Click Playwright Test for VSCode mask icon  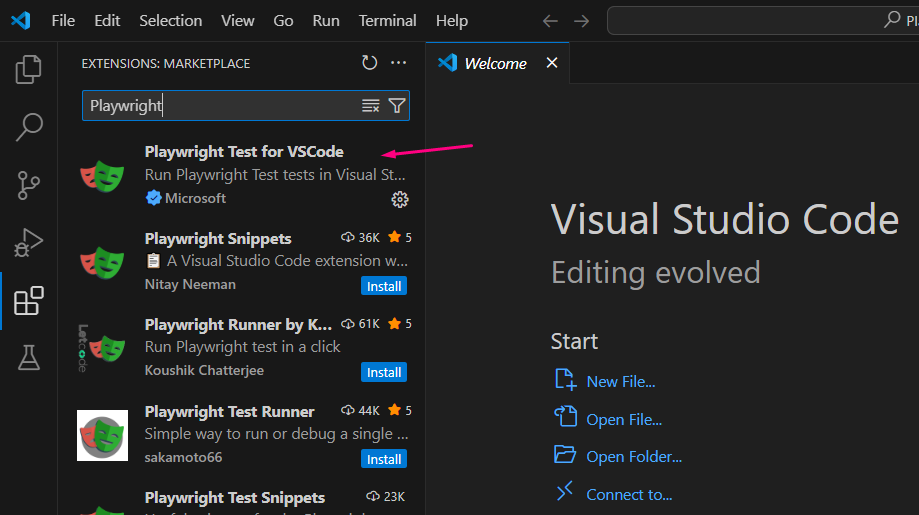coord(103,176)
